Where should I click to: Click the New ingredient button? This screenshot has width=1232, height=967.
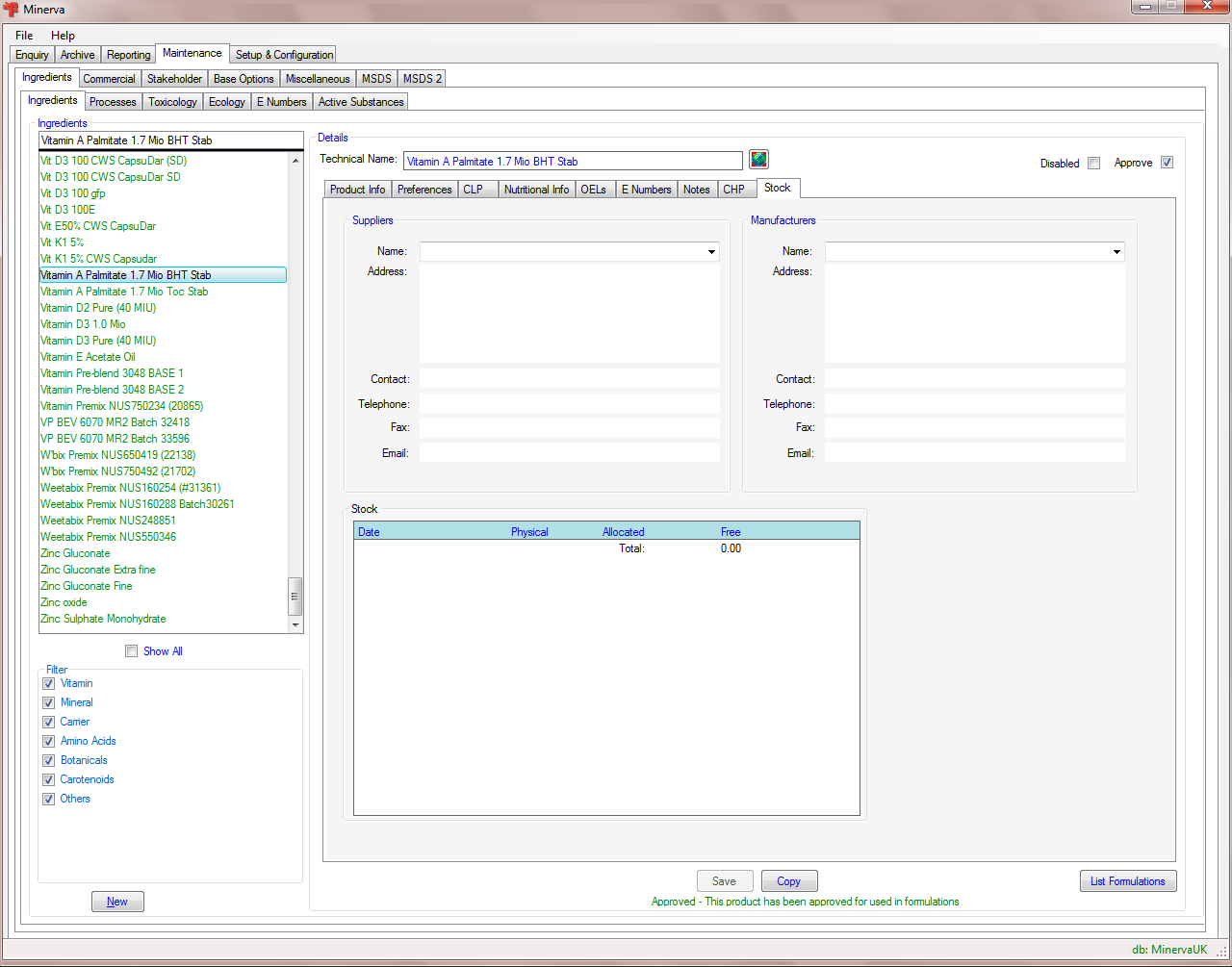coord(117,902)
